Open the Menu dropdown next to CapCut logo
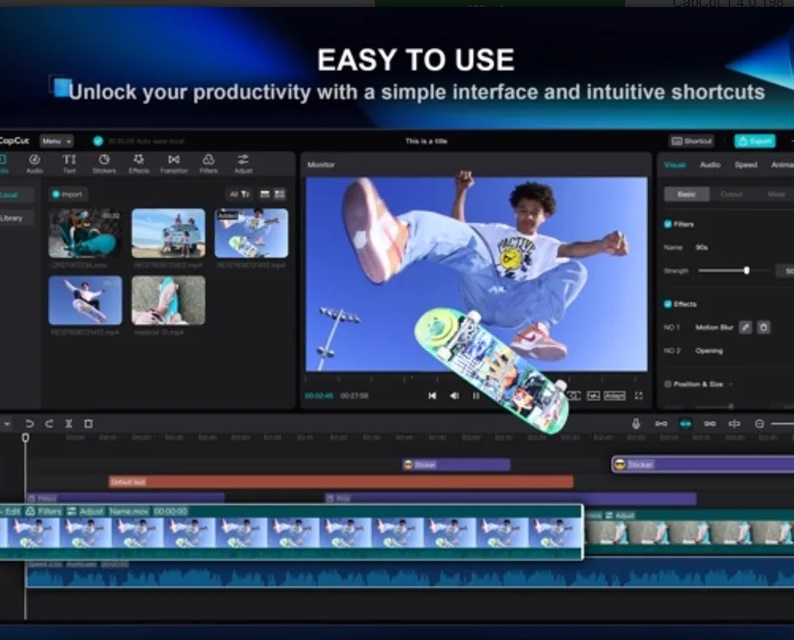Screen dimensions: 794x640 [x=56, y=142]
